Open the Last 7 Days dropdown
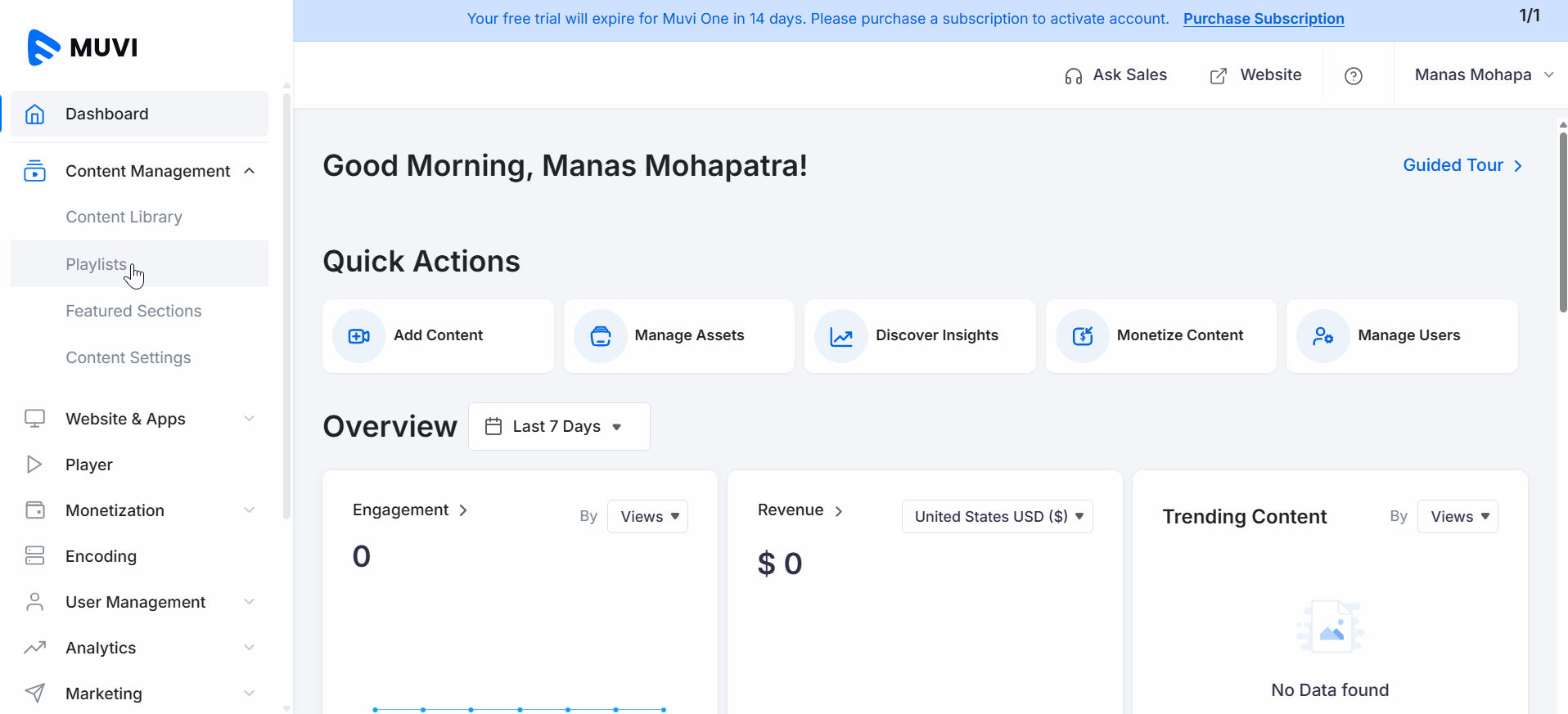 point(559,426)
